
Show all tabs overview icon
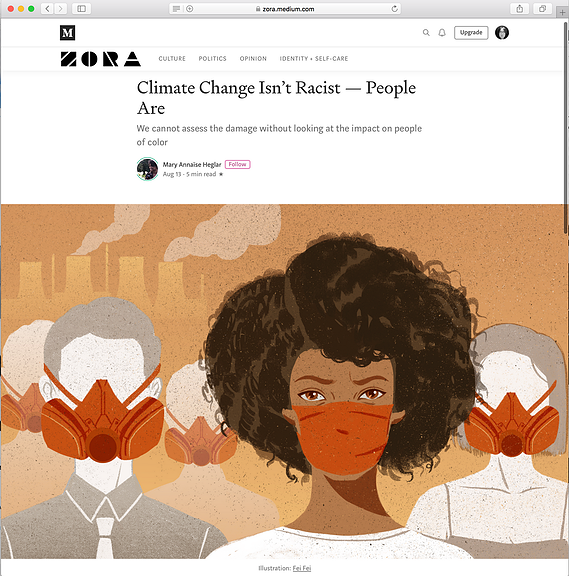[x=542, y=9]
